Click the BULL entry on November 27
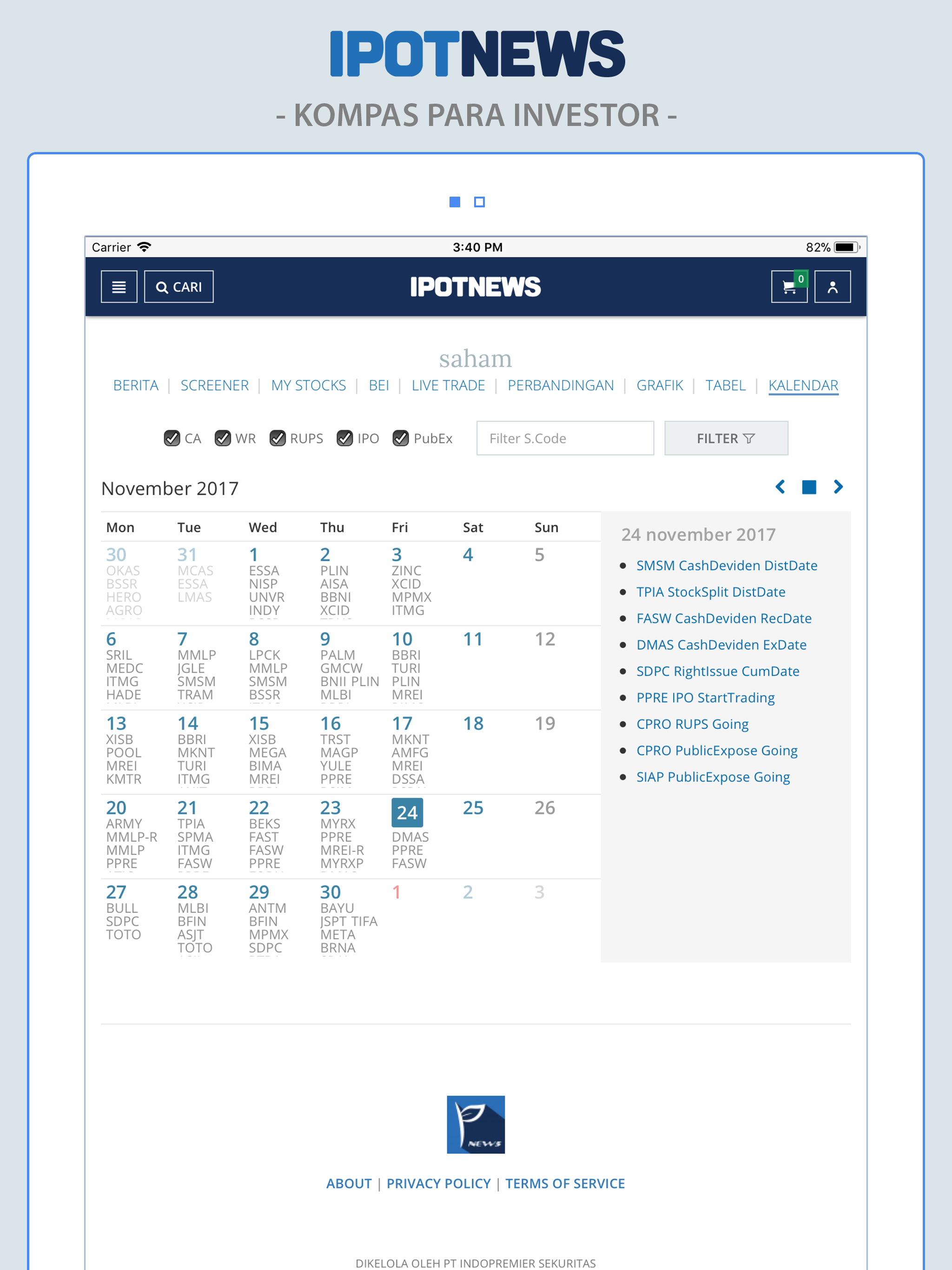 (x=122, y=908)
